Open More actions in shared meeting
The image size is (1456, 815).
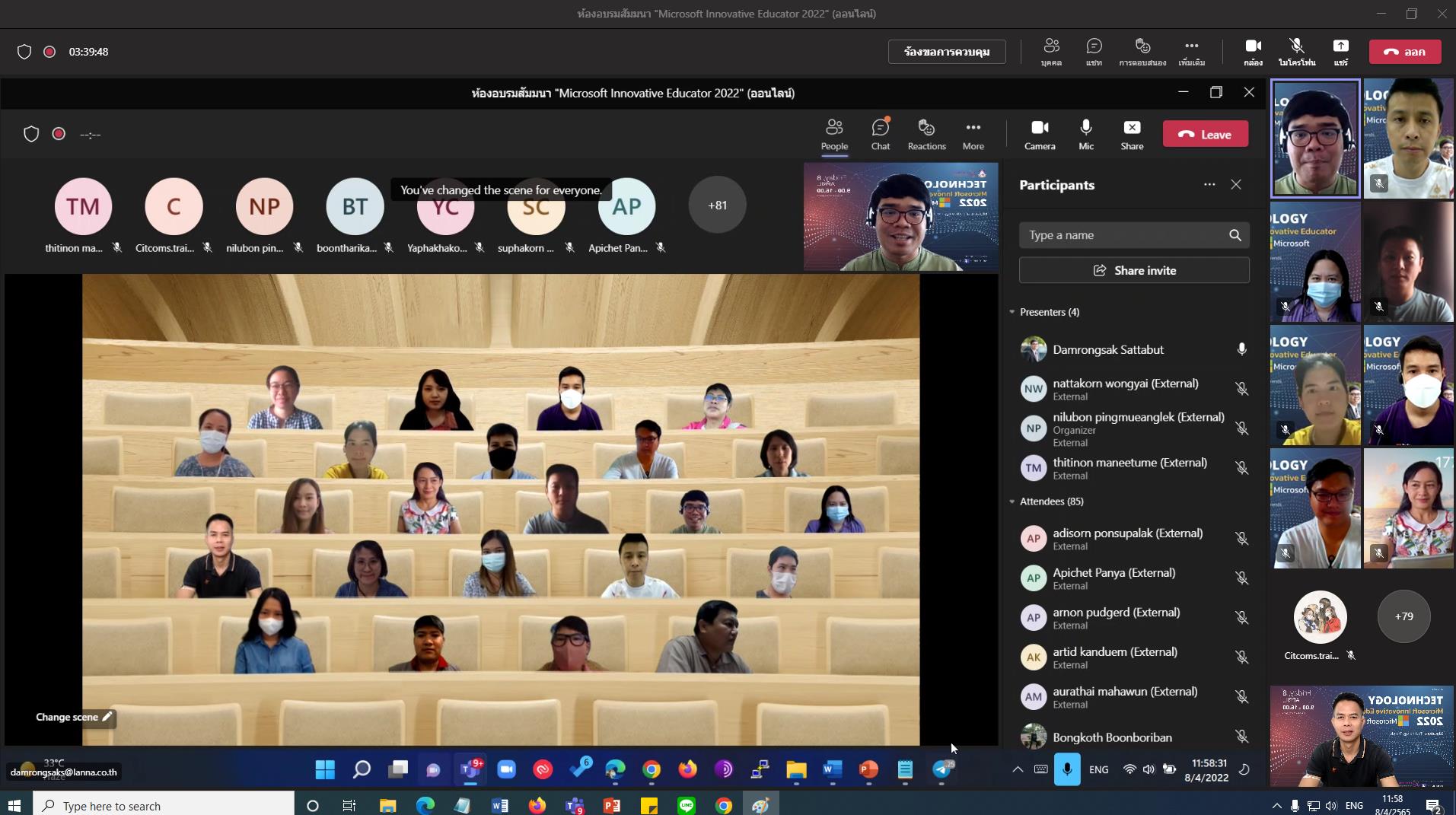point(973,135)
